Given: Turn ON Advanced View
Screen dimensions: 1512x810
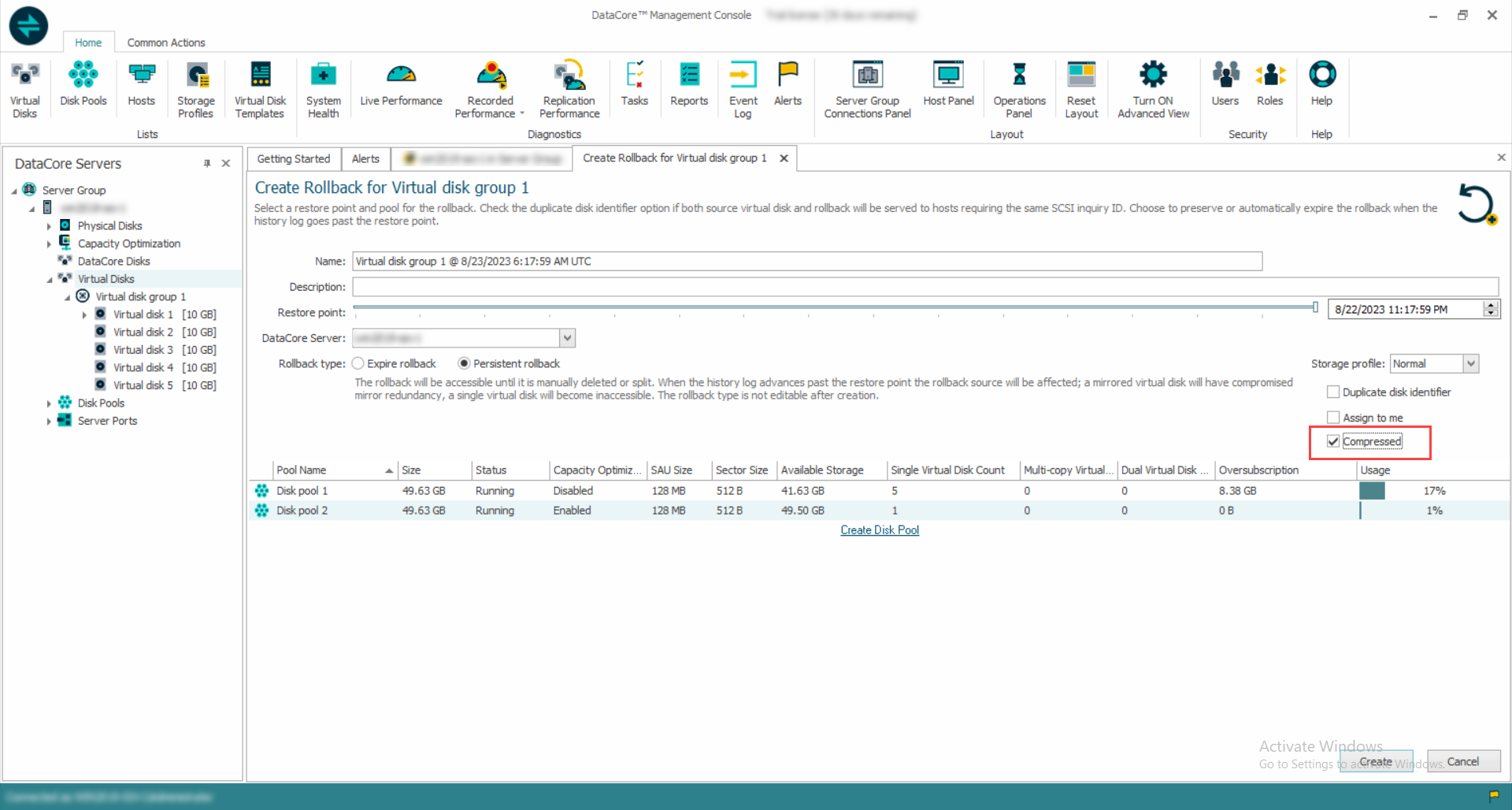Looking at the screenshot, I should tap(1153, 89).
